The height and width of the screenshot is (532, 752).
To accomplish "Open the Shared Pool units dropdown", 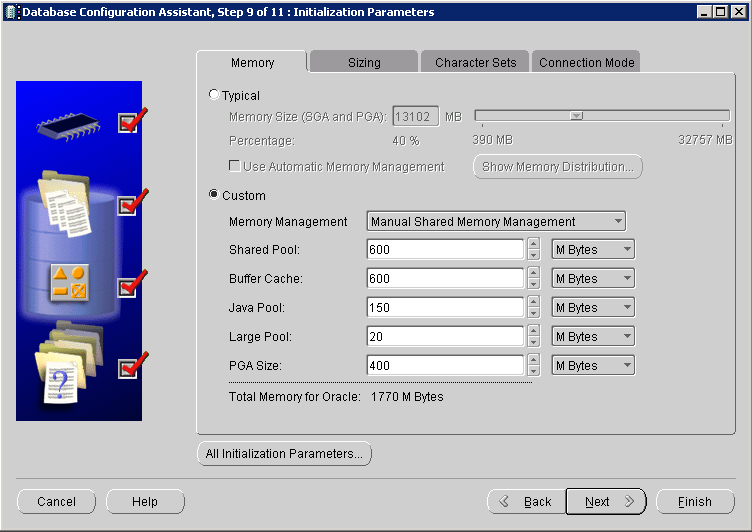I will 593,249.
